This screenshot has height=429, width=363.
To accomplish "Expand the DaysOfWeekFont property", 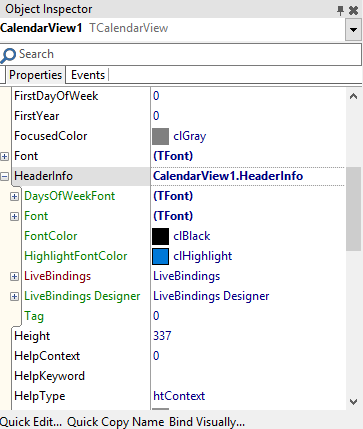I will coord(14,197).
